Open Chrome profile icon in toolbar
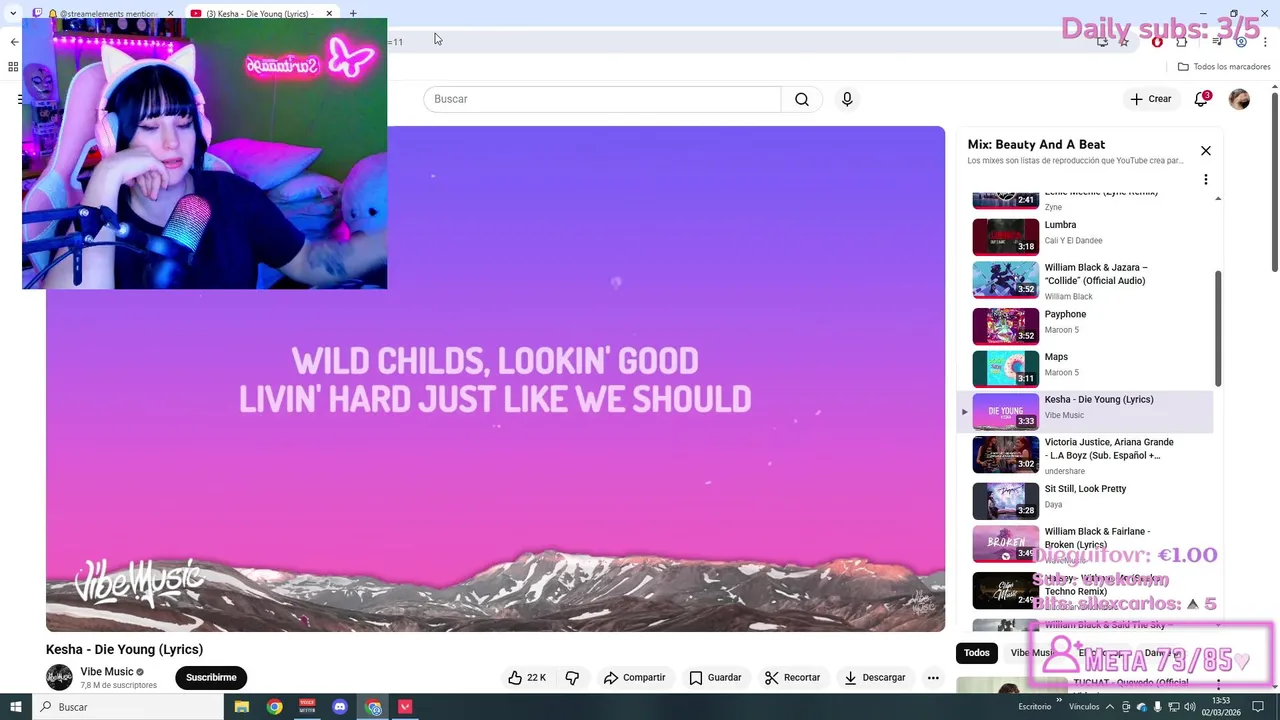 click(x=1241, y=42)
